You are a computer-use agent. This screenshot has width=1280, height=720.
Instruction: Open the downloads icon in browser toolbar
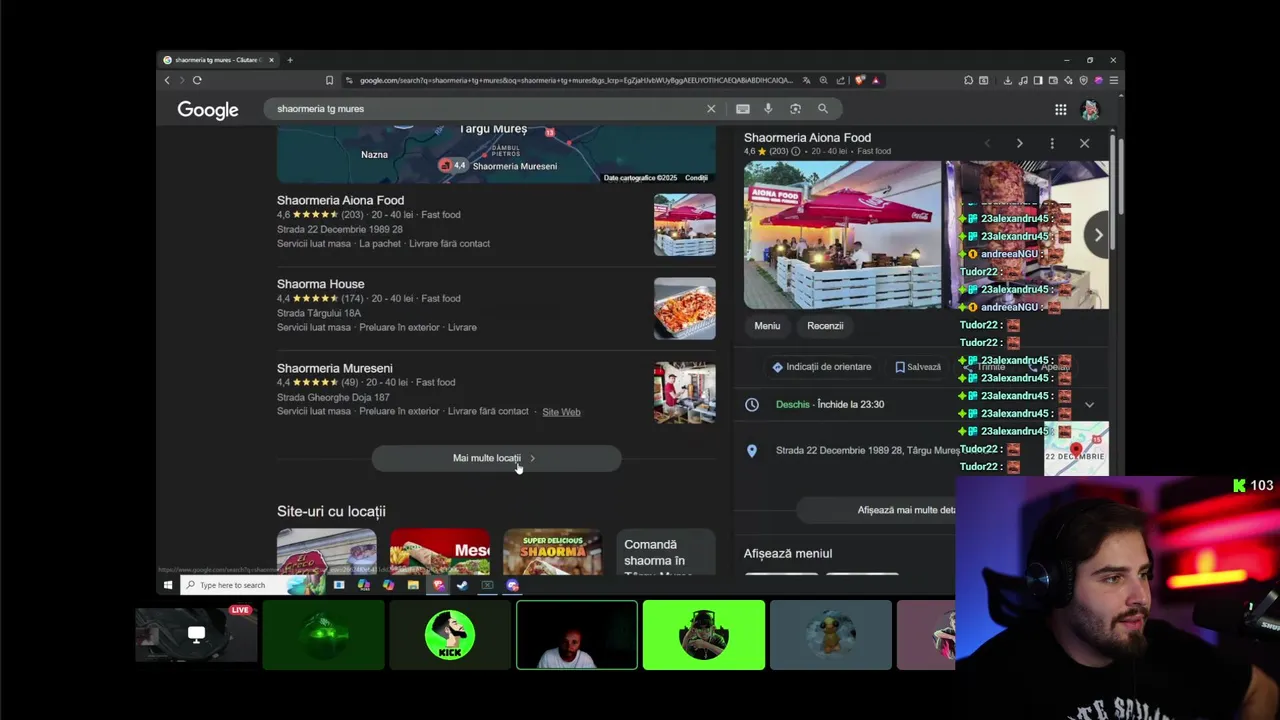1007,80
